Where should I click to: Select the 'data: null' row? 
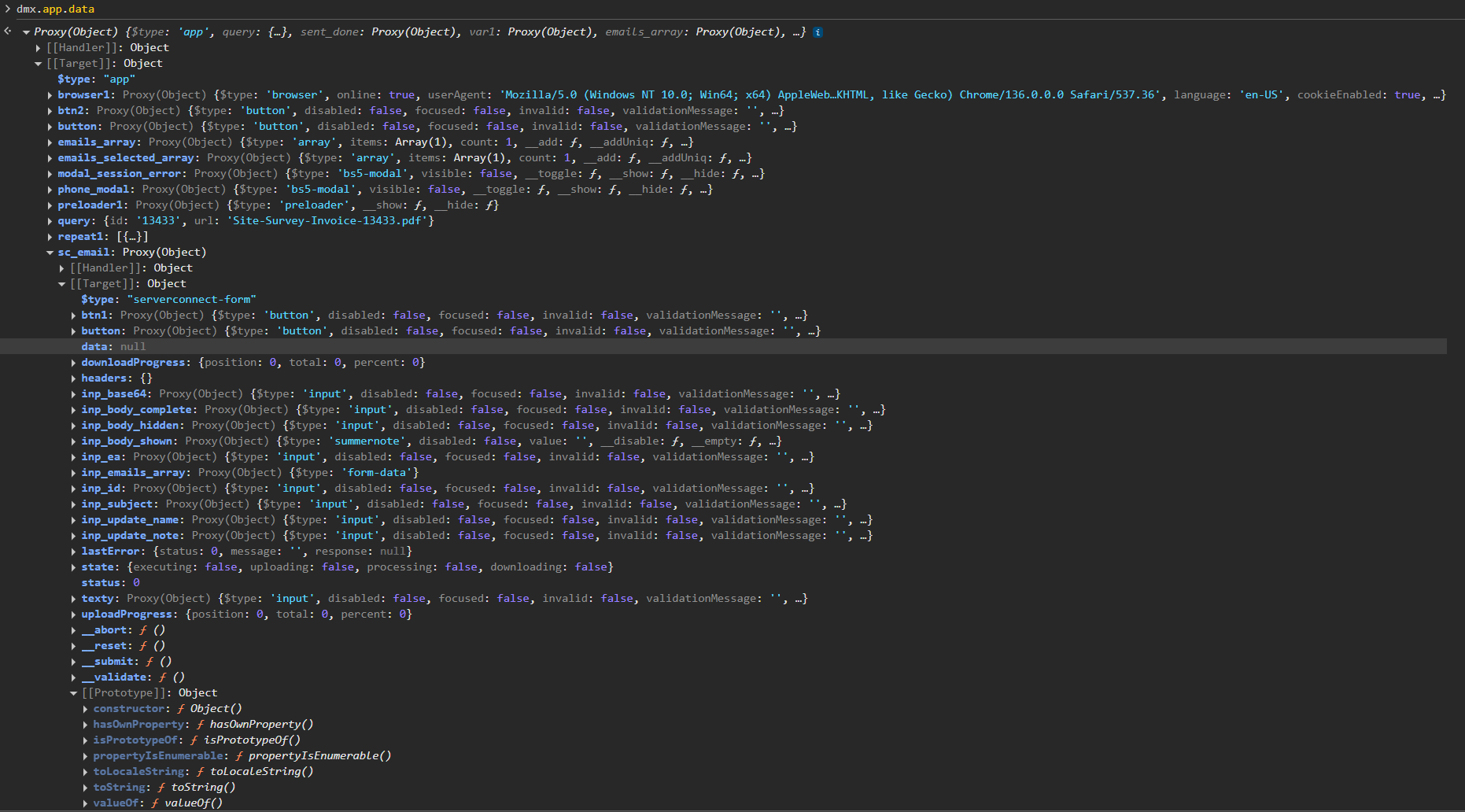723,347
